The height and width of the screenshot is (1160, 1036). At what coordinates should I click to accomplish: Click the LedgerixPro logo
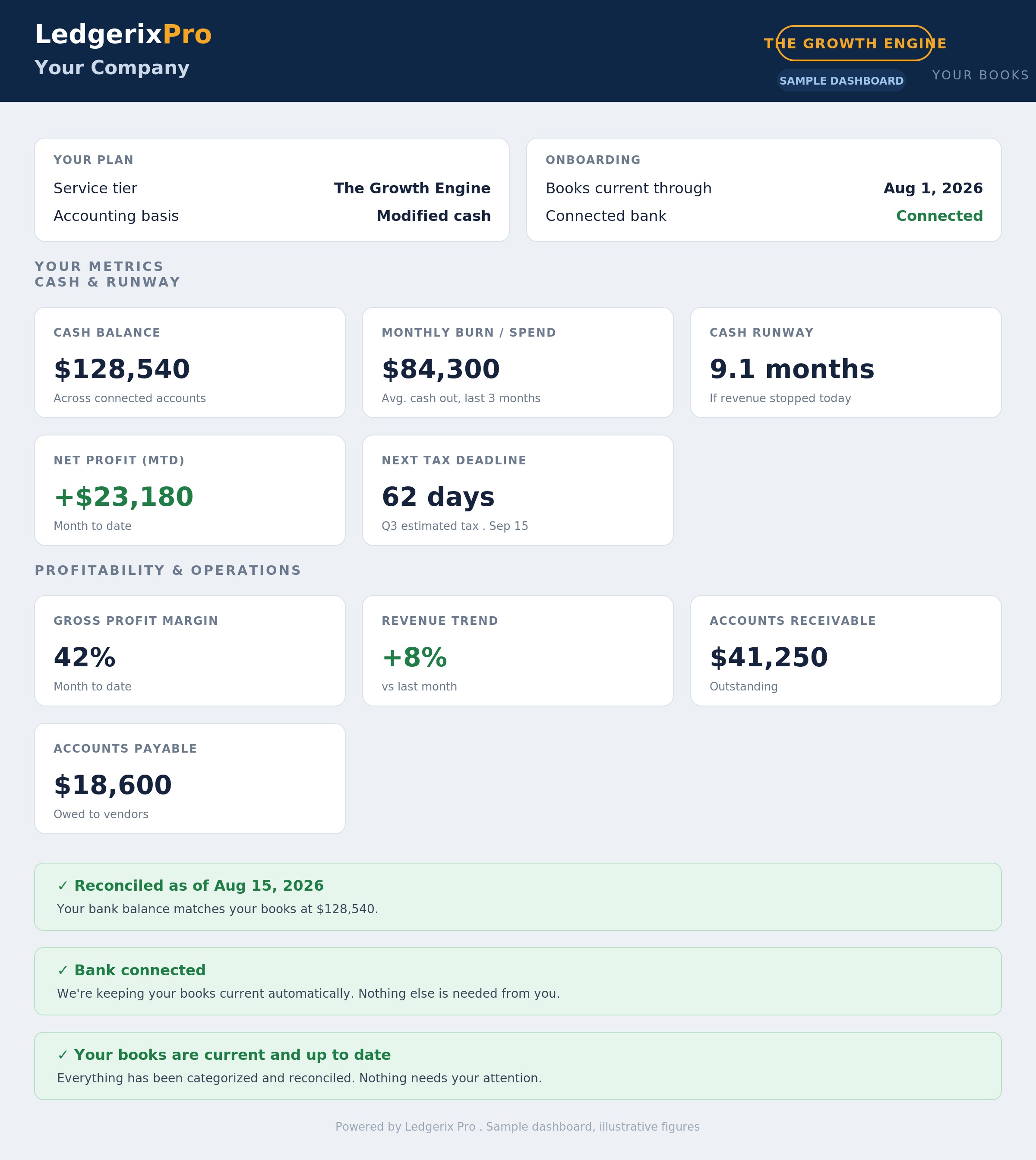pyautogui.click(x=123, y=35)
